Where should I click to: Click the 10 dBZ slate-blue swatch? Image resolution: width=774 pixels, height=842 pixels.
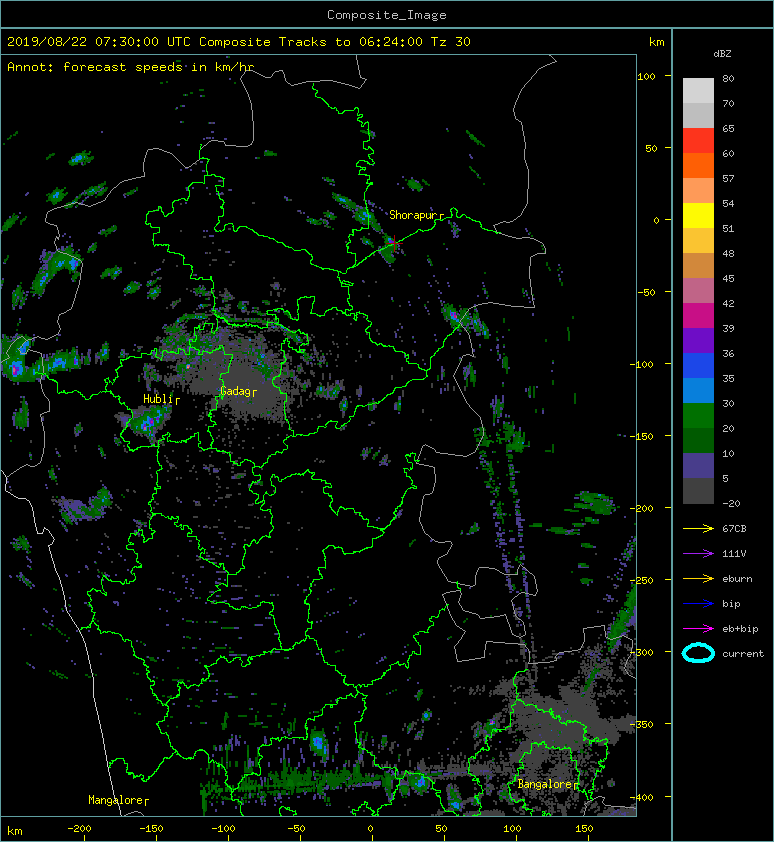coord(698,466)
